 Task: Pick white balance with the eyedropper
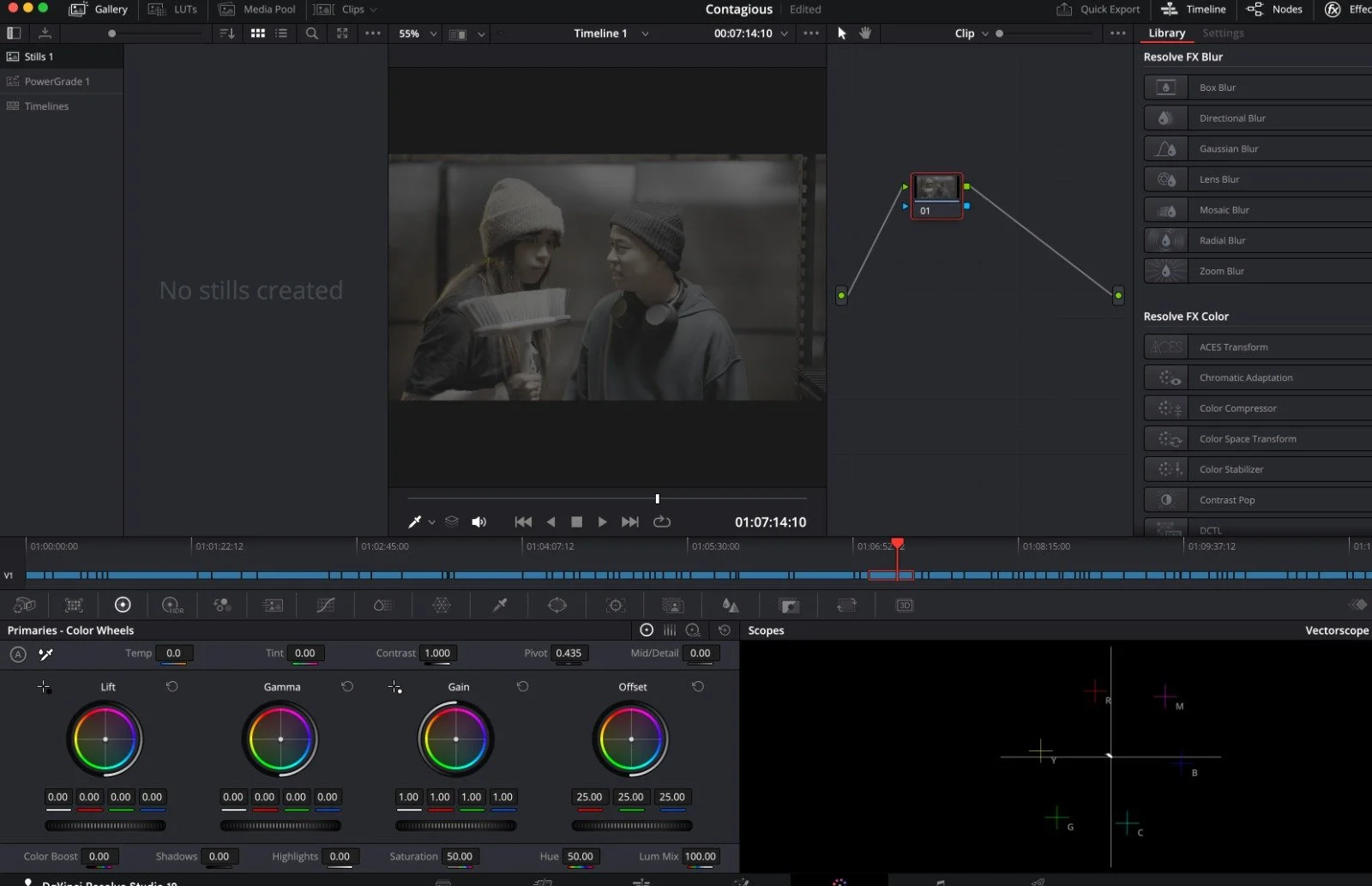(x=46, y=654)
